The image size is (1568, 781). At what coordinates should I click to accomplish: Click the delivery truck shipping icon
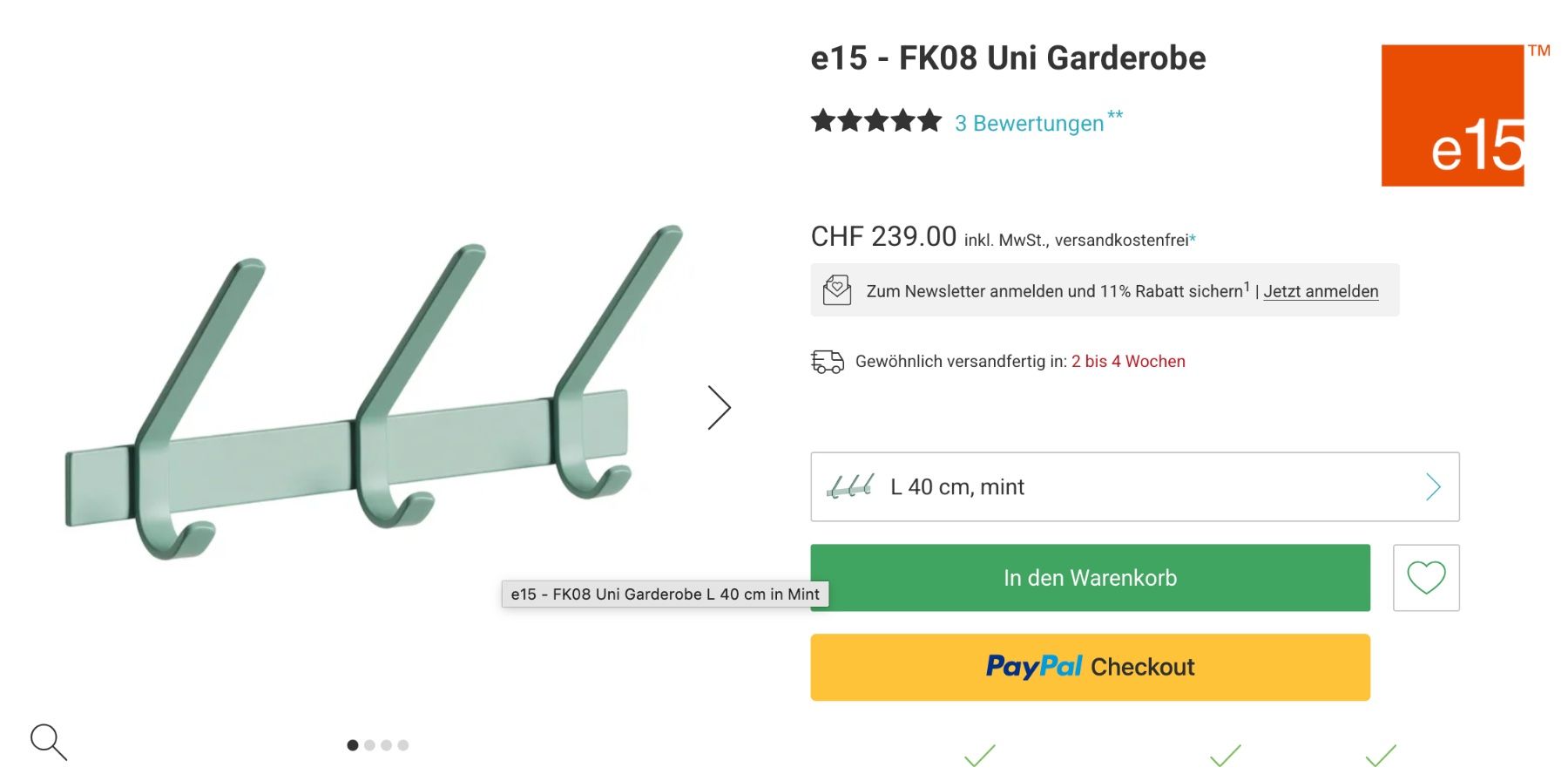pos(828,362)
